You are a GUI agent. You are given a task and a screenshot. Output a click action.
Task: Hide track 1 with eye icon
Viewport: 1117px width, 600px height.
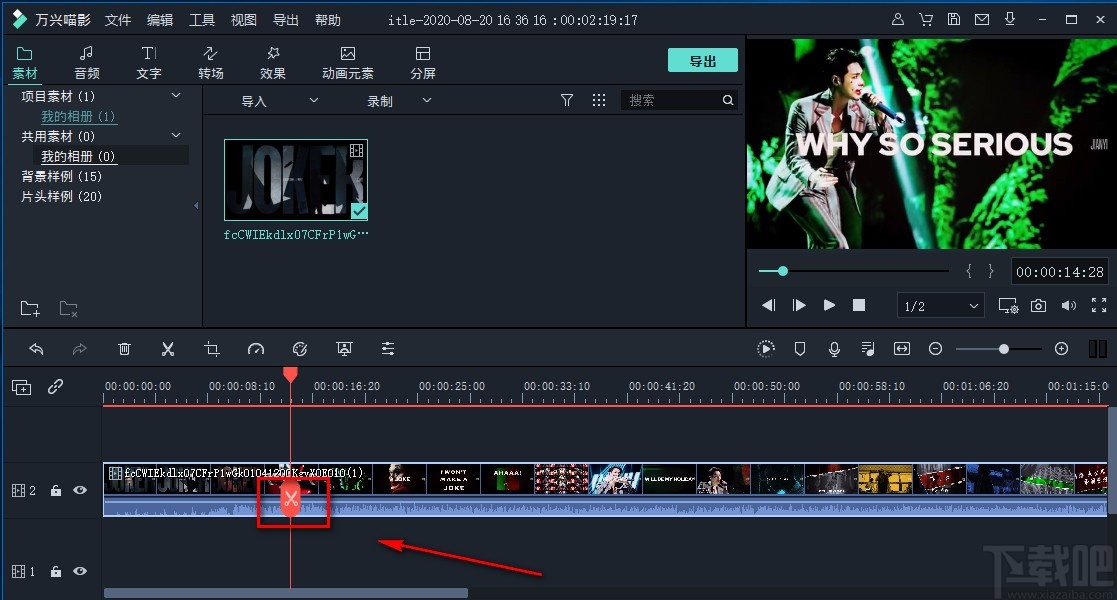[80, 571]
